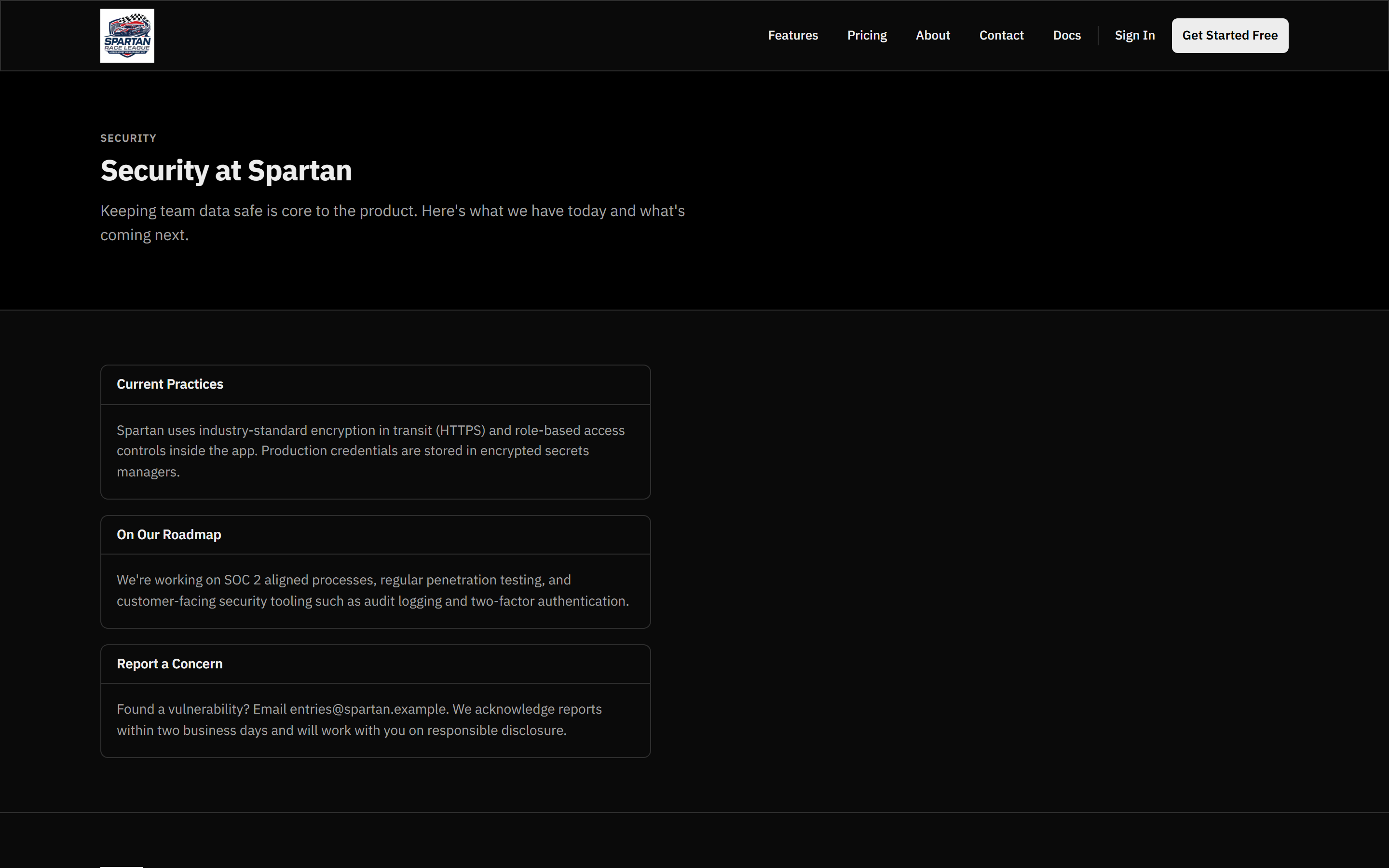
Task: Click the entries@spartan.example email address
Action: click(x=368, y=709)
